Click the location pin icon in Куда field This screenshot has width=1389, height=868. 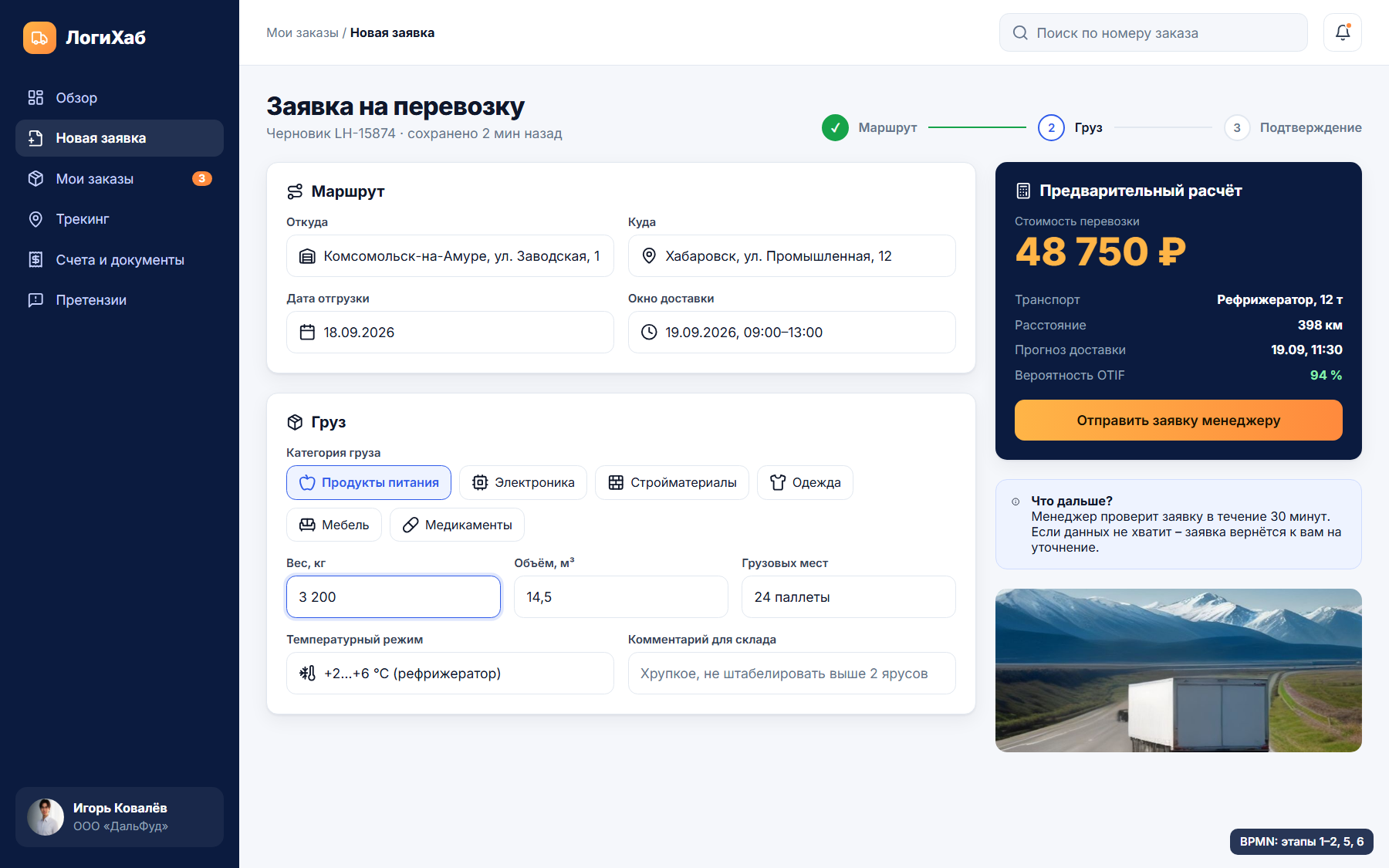649,256
